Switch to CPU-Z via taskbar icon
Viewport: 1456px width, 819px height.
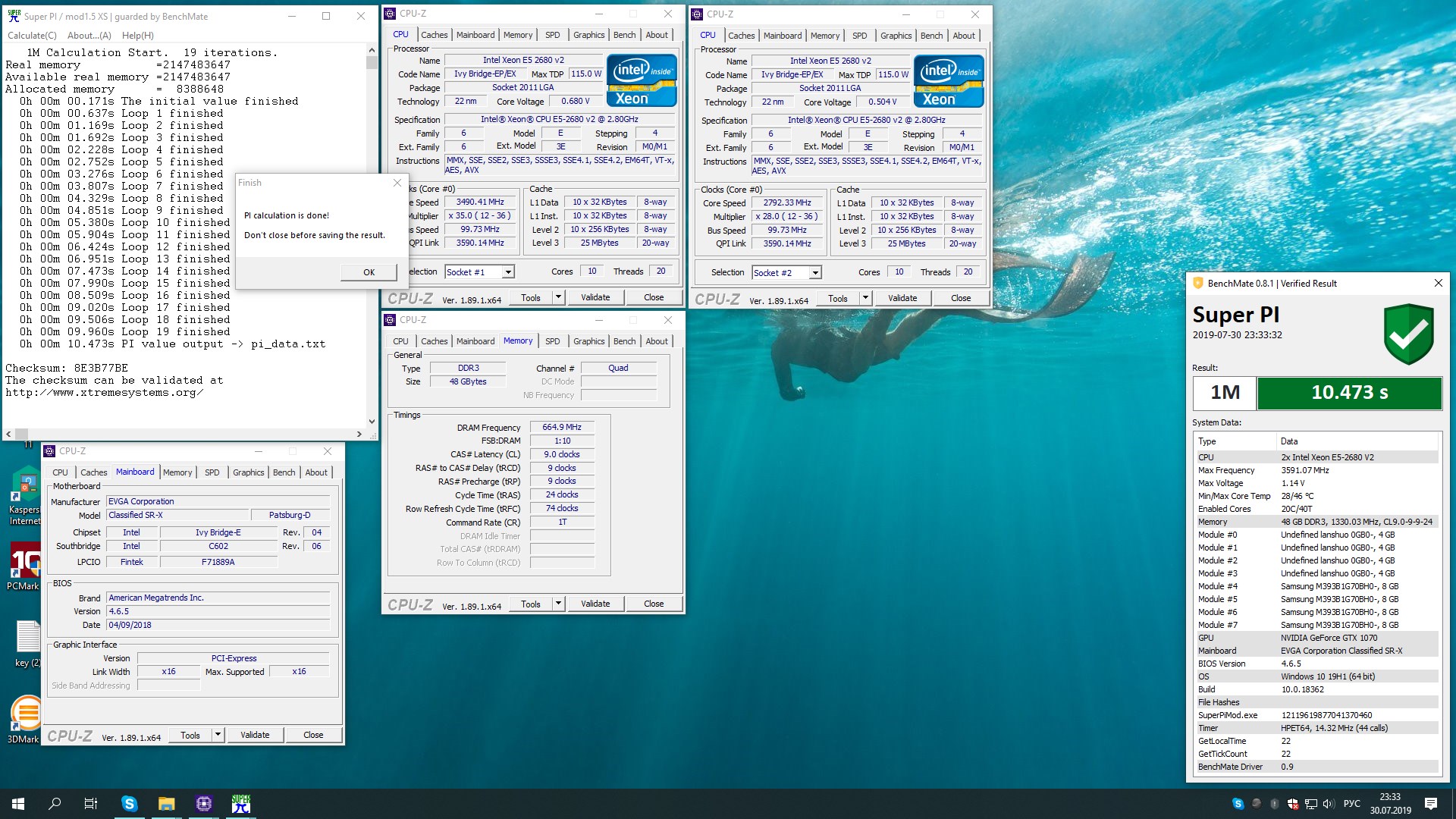(x=203, y=803)
